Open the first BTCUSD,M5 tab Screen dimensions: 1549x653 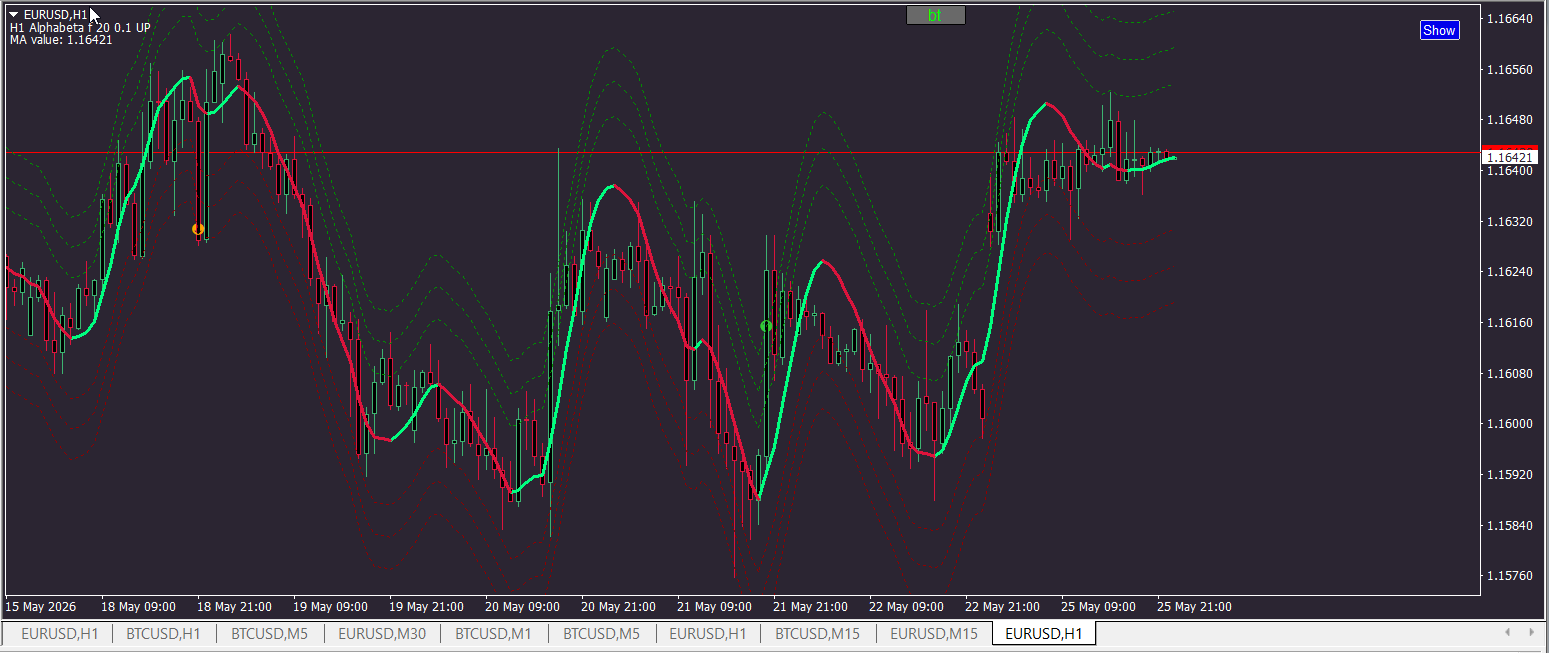coord(270,633)
